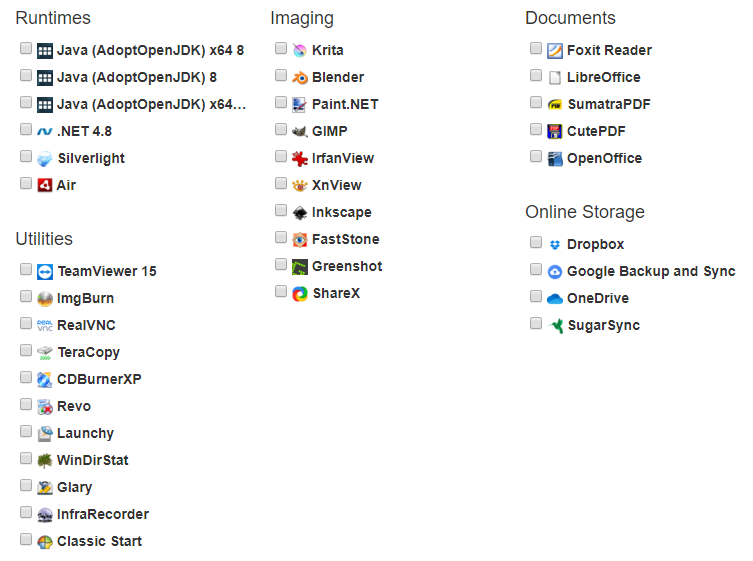Check the Dropbox checkbox
This screenshot has width=753, height=561.
[536, 242]
